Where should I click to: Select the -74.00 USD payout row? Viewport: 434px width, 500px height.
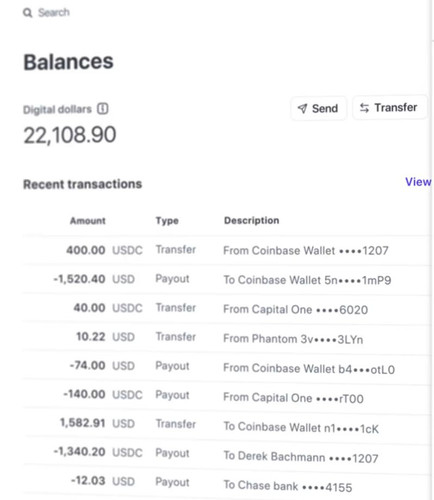click(x=227, y=367)
